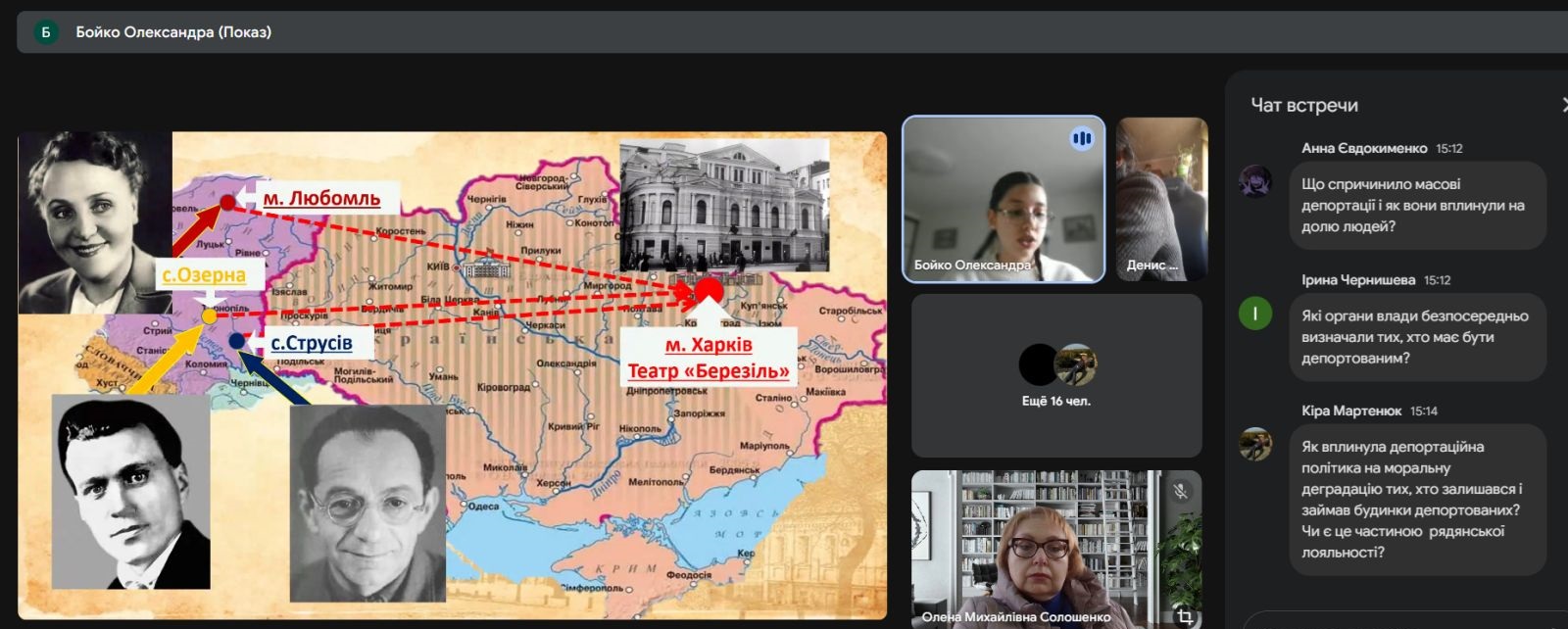The width and height of the screenshot is (1568, 629).
Task: Click Анна Євдокименко's chat avatar
Action: [1255, 181]
